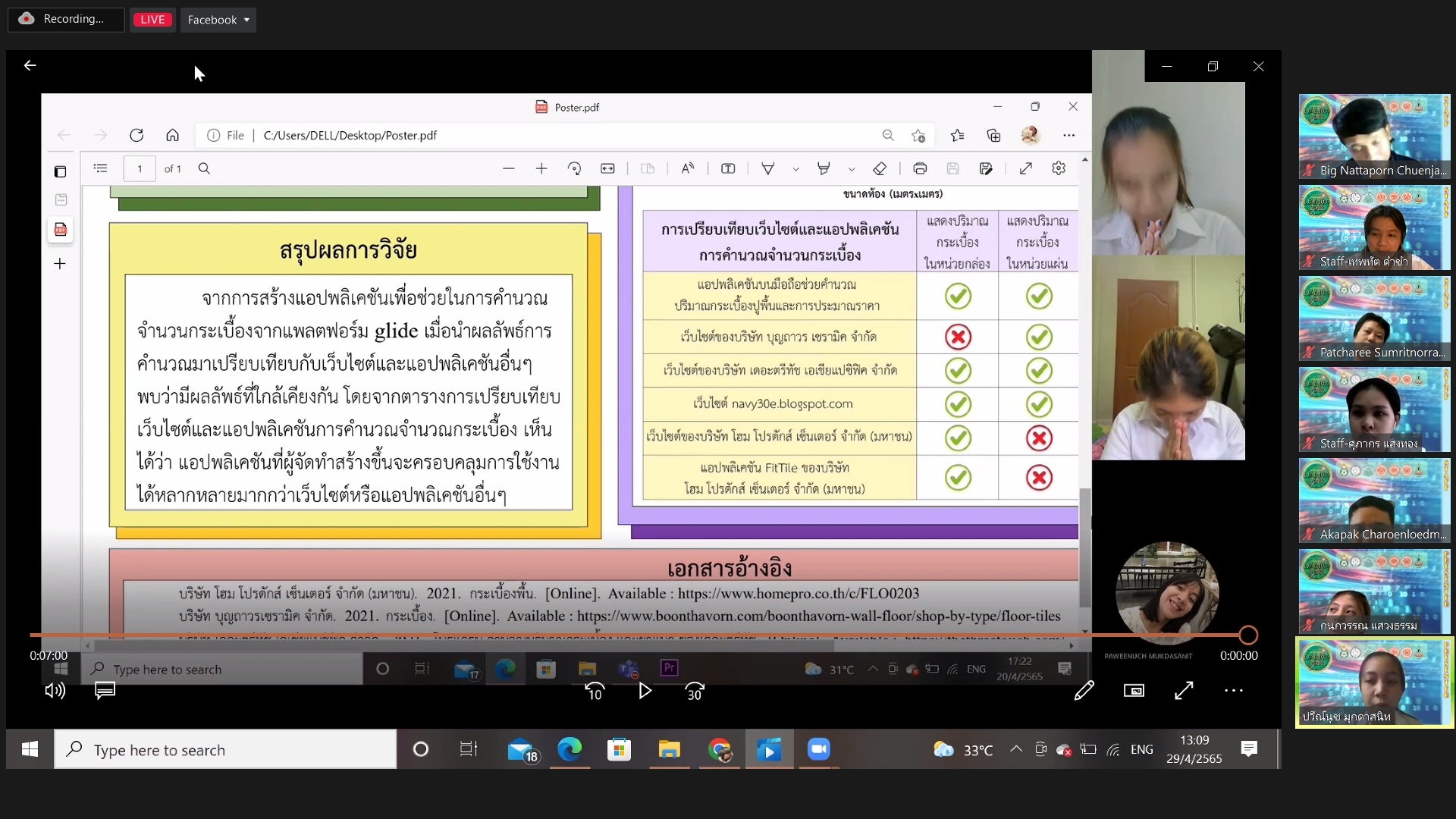Viewport: 1456px width, 819px height.
Task: Open the 33°C weather widget on the taskbar
Action: click(x=963, y=749)
